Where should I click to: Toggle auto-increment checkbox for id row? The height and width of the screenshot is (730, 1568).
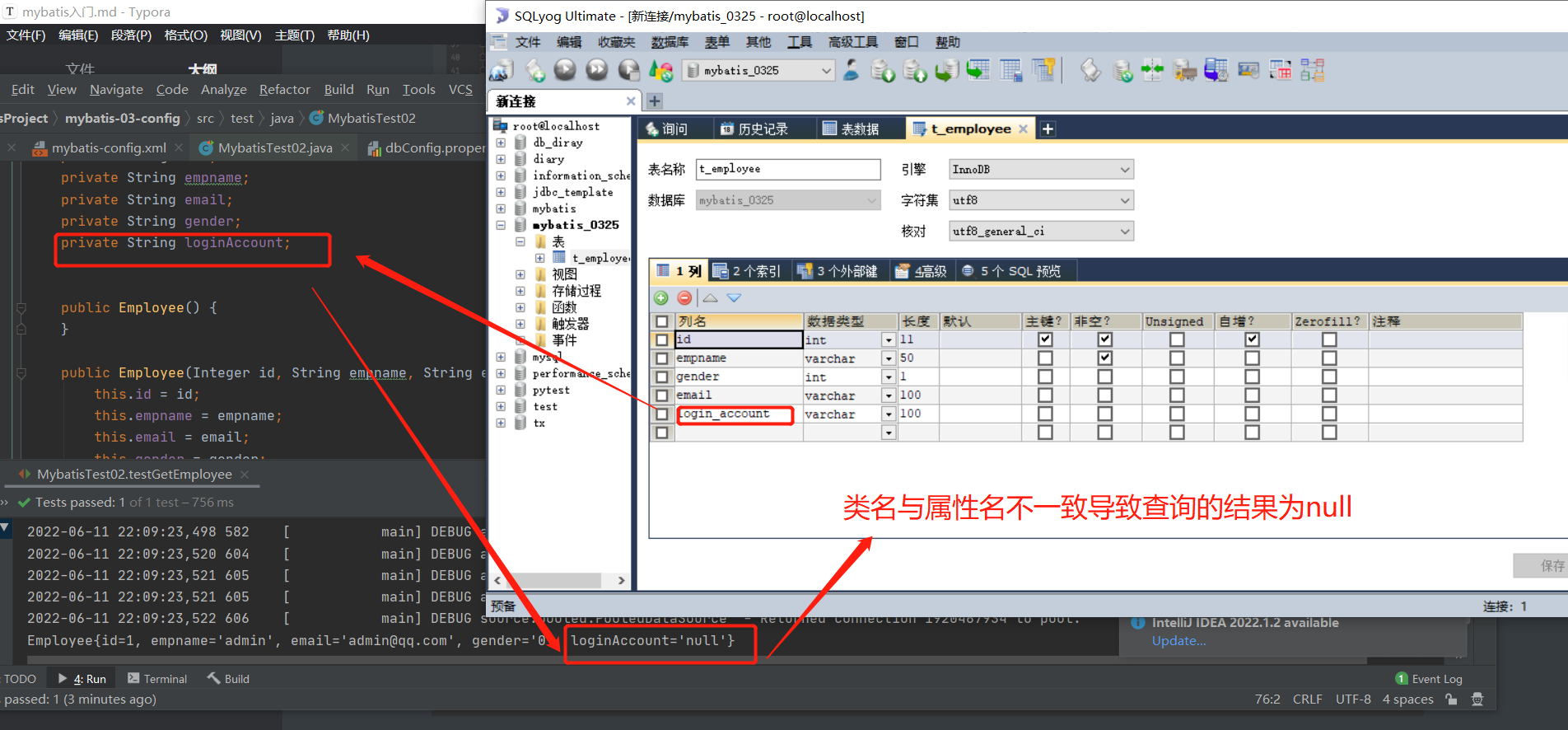[1252, 339]
